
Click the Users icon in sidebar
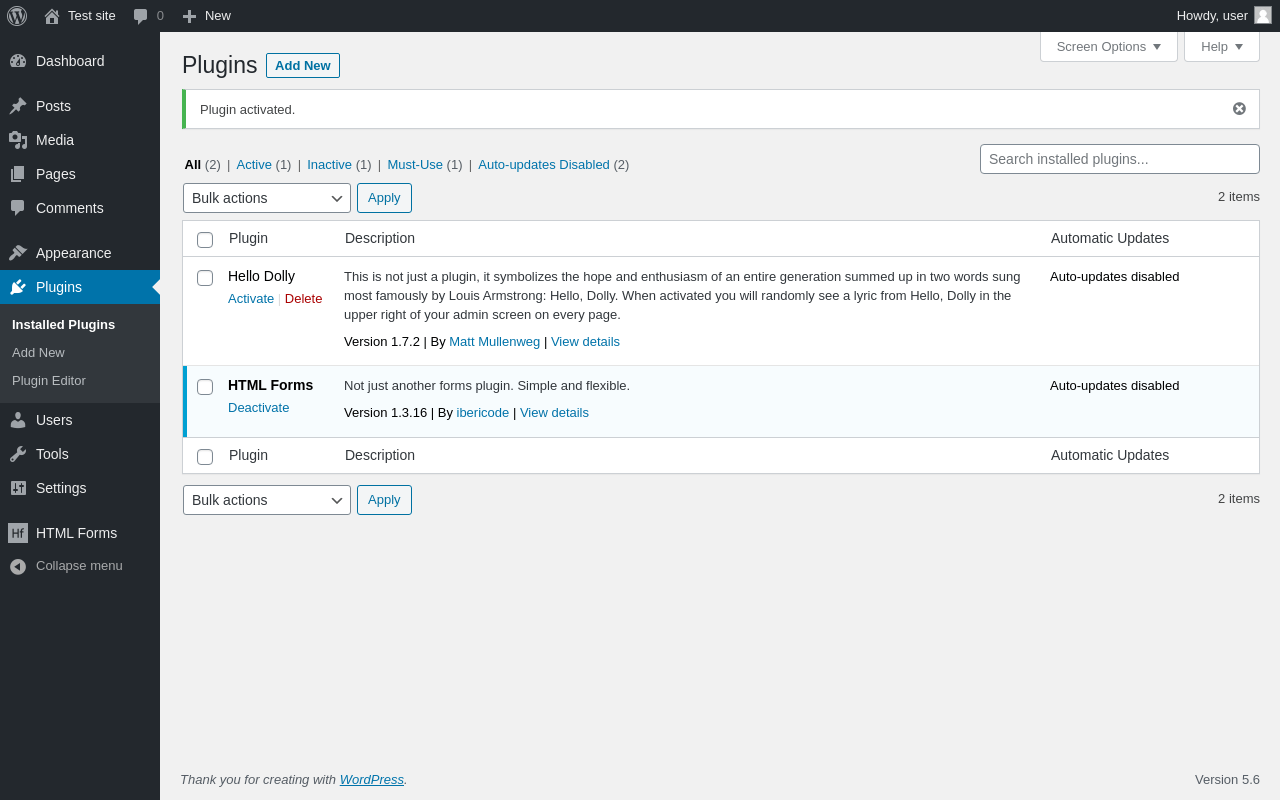(18, 420)
